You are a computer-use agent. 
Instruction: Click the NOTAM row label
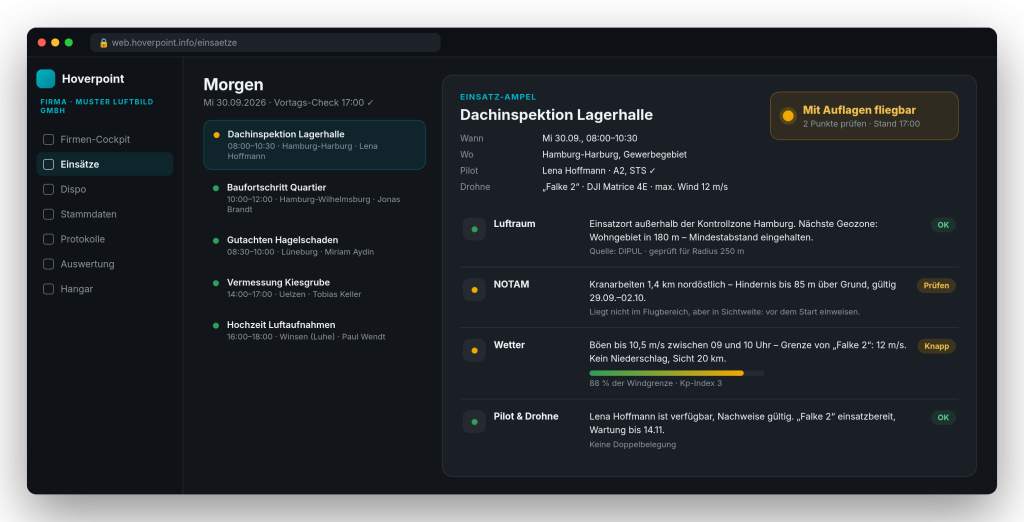pyautogui.click(x=511, y=284)
